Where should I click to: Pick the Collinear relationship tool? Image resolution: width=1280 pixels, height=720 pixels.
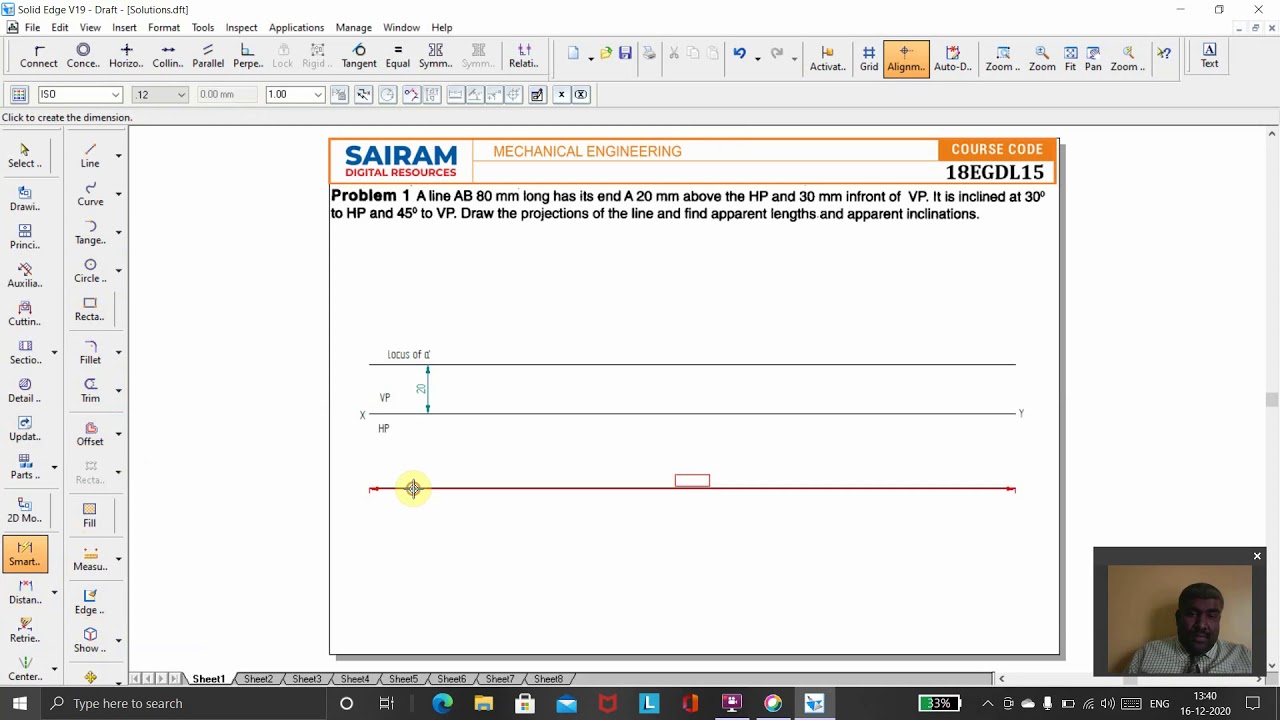[168, 56]
